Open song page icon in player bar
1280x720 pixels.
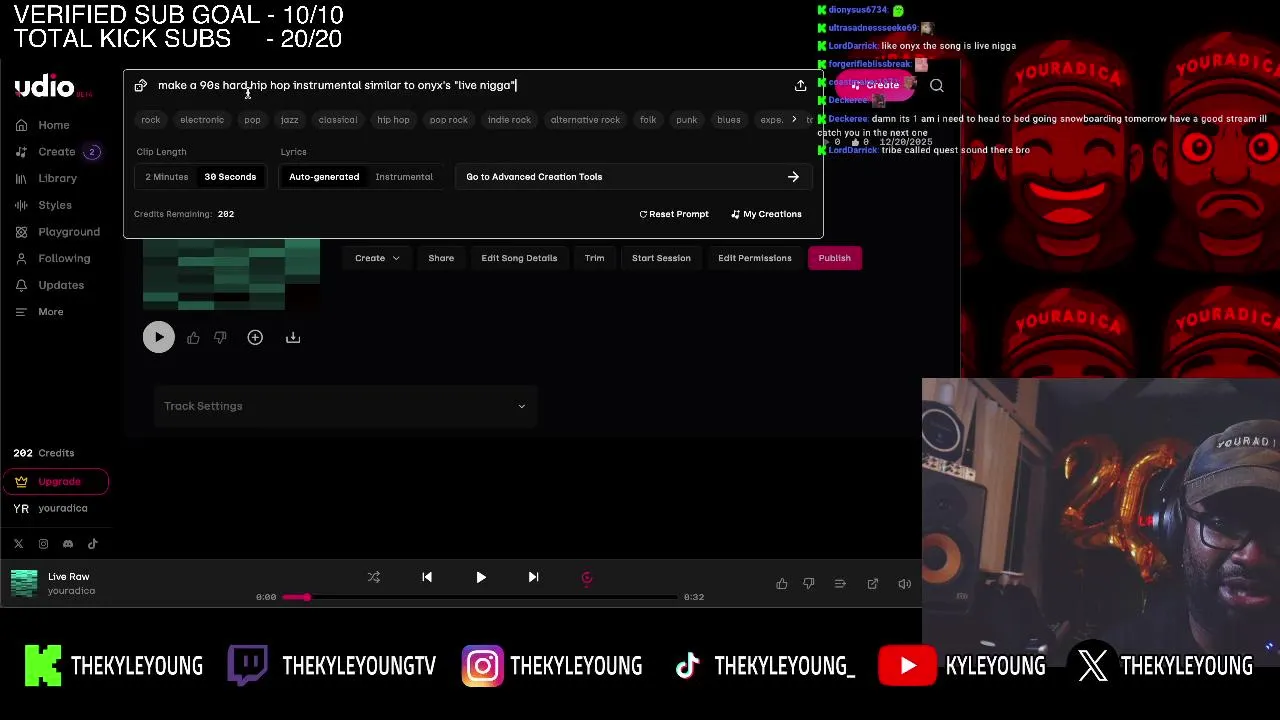873,584
